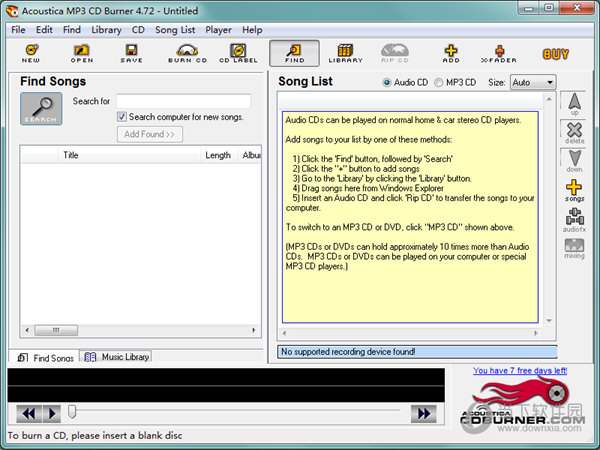This screenshot has height=450, width=600.
Task: Open the Edit menu
Action: [44, 30]
